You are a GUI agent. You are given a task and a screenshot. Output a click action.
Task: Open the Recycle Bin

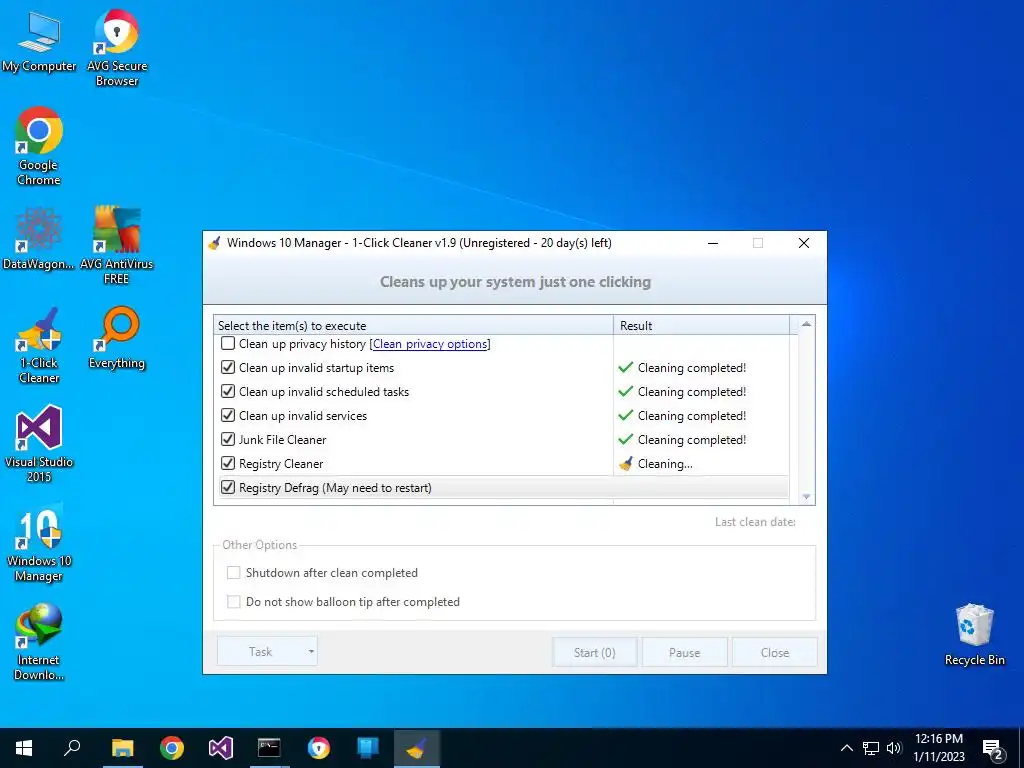click(x=974, y=635)
